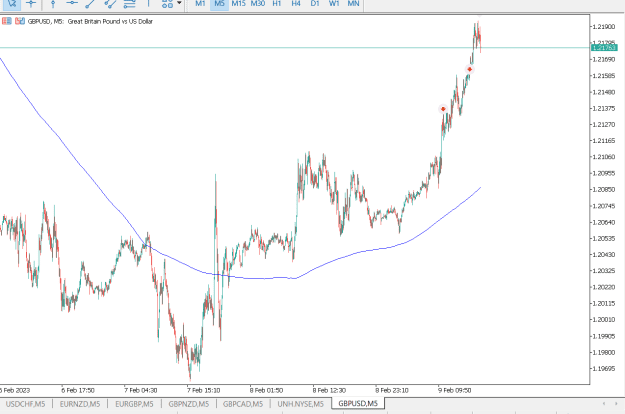Select the trendline drawing tool
Screen dimensions: 625x414
click(90, 3)
